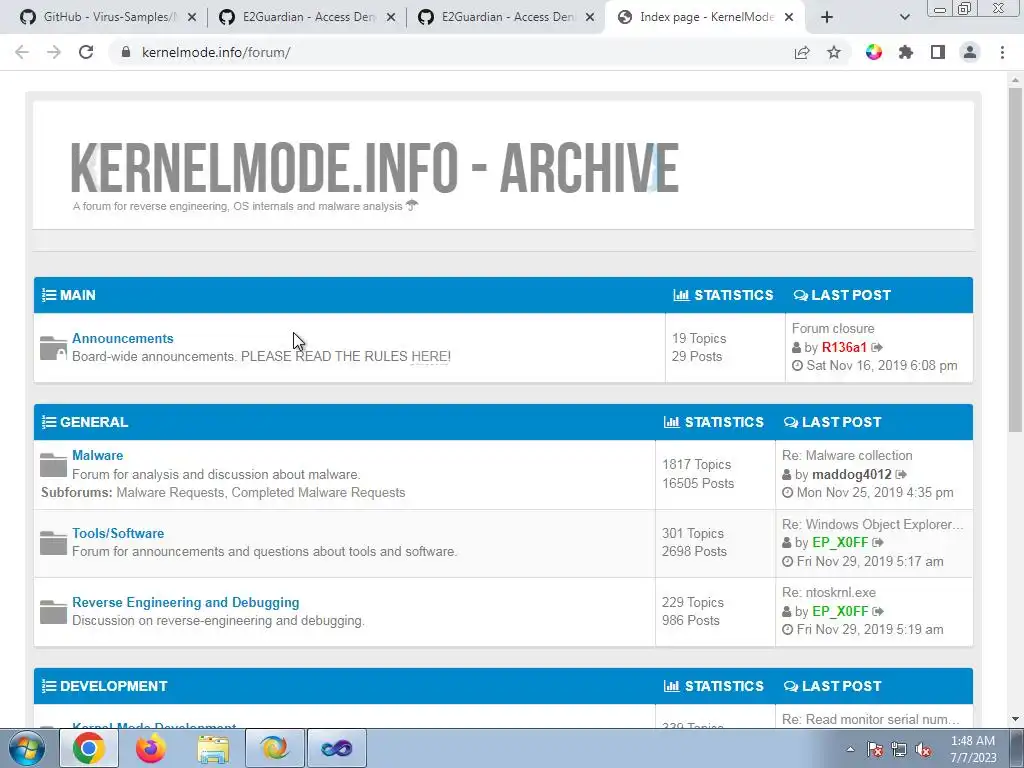Open Completed Malware Requests subforum
This screenshot has height=768, width=1024.
point(318,492)
